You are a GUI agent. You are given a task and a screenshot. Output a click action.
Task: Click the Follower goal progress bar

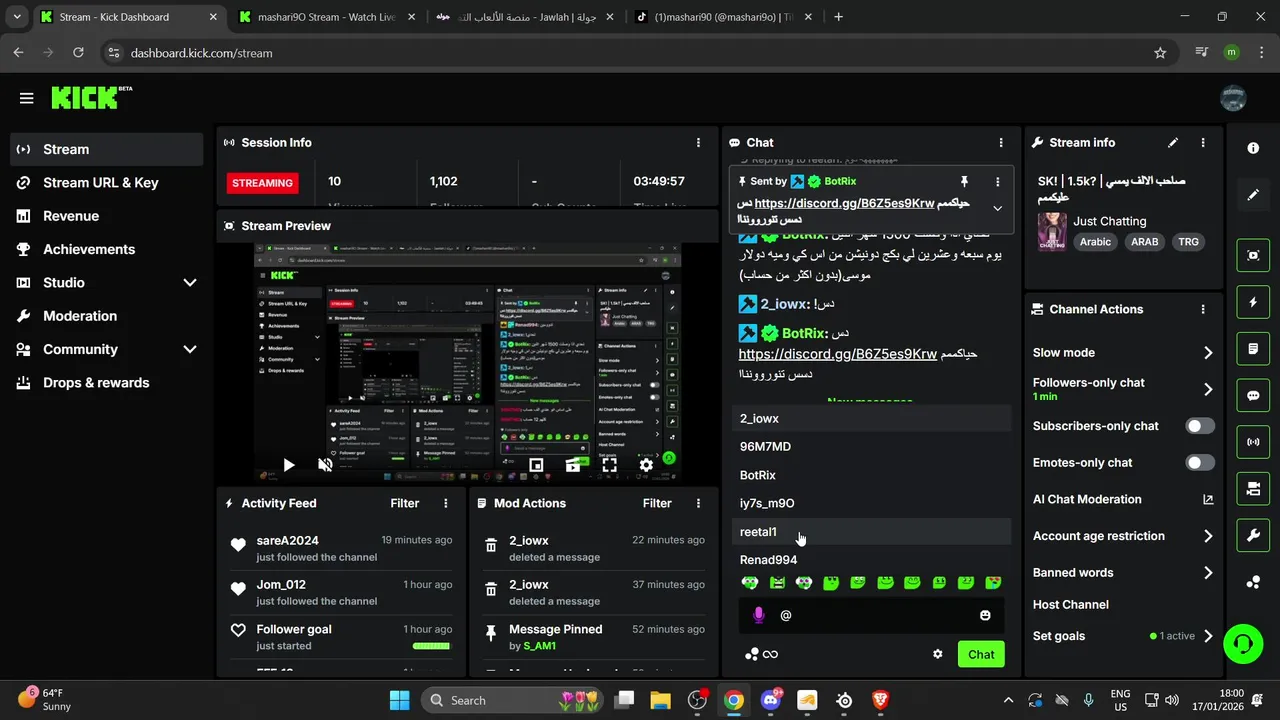[432, 647]
